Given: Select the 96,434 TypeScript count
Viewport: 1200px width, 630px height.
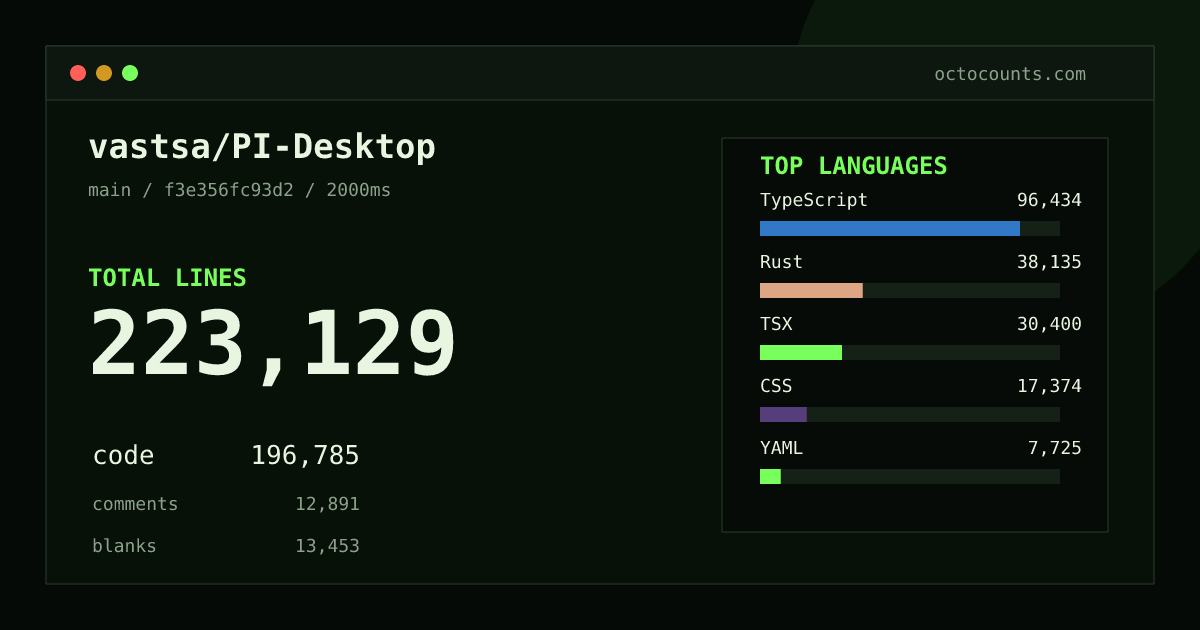Looking at the screenshot, I should click(1049, 200).
